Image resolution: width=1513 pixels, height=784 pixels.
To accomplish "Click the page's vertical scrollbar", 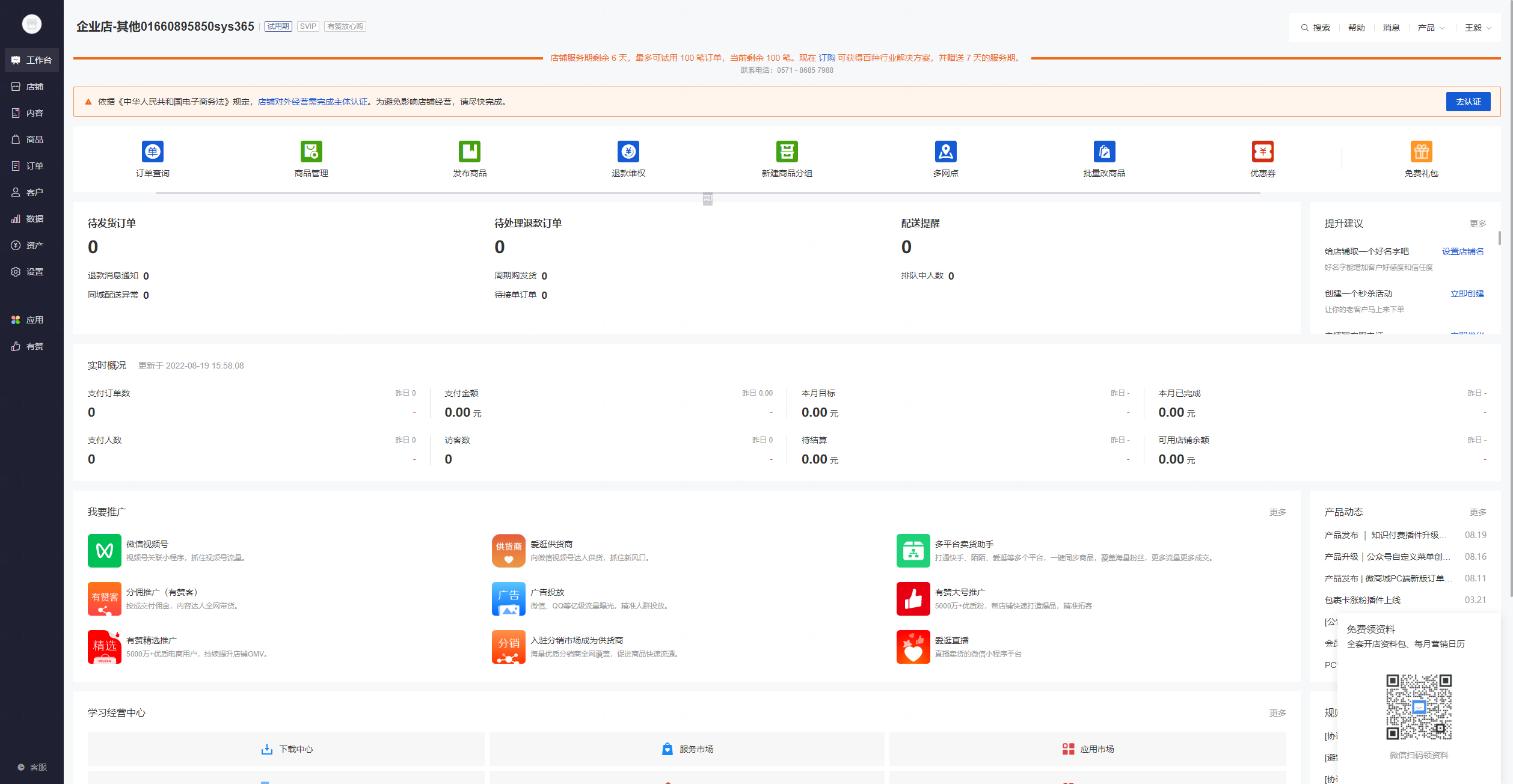I will coord(1510,301).
